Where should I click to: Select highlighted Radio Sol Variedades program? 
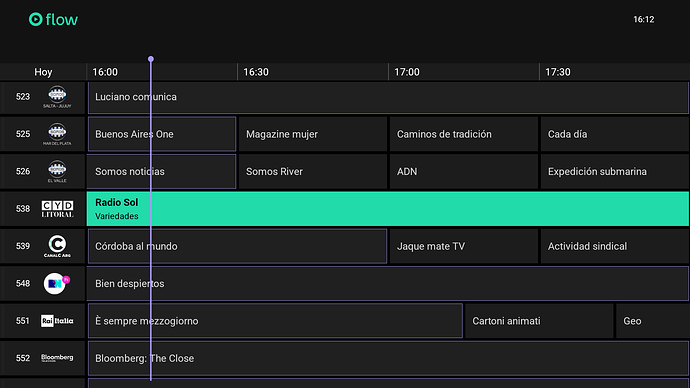388,209
